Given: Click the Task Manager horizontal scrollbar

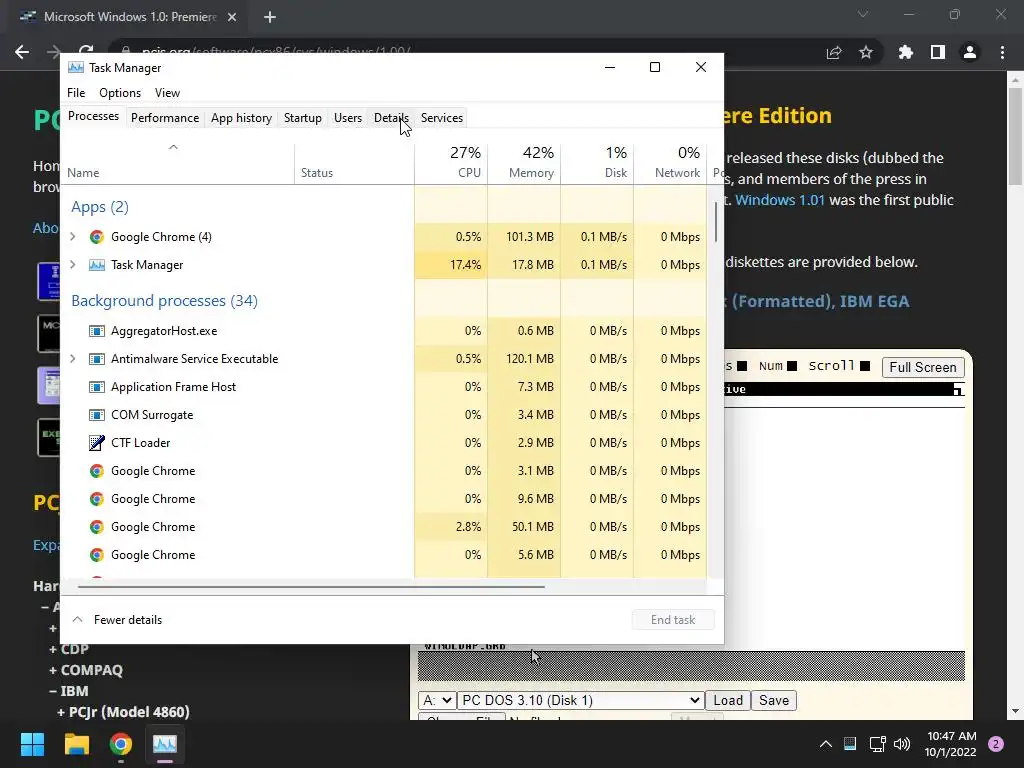Looking at the screenshot, I should coord(311,586).
